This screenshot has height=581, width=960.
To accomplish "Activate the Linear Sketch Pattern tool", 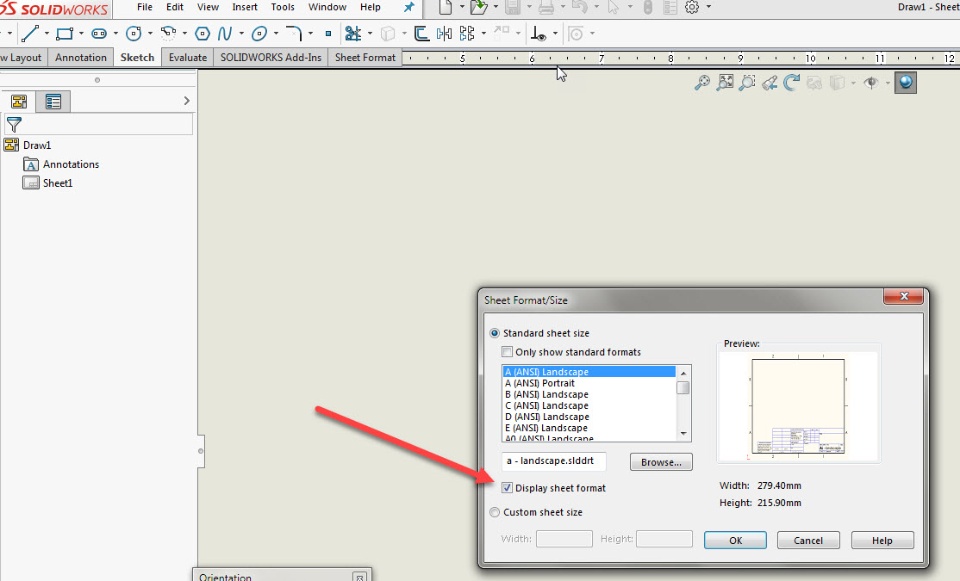I will 467,33.
